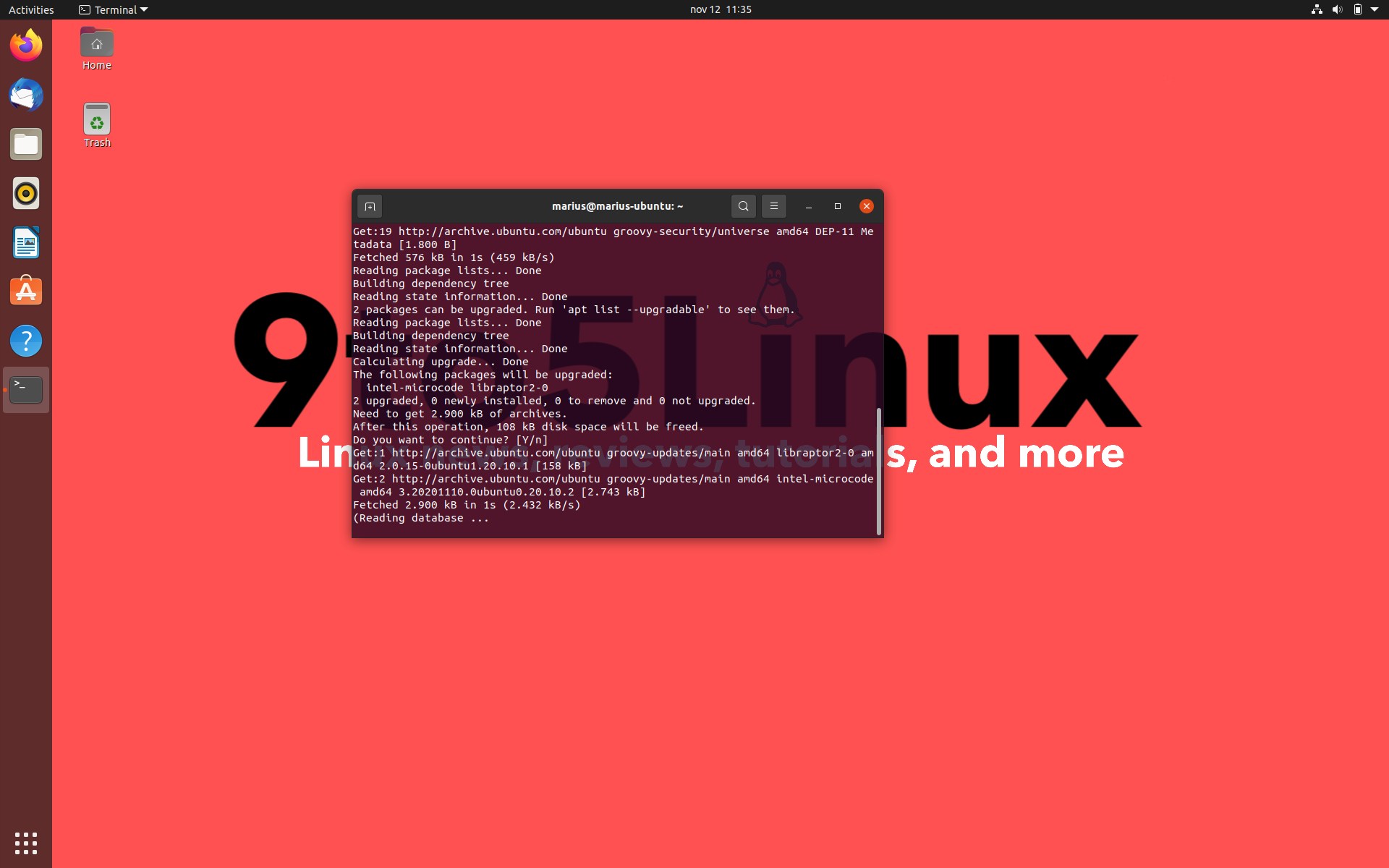Viewport: 1389px width, 868px height.
Task: Click 'Fetched 2.900 kB in 1s' line
Action: (467, 505)
